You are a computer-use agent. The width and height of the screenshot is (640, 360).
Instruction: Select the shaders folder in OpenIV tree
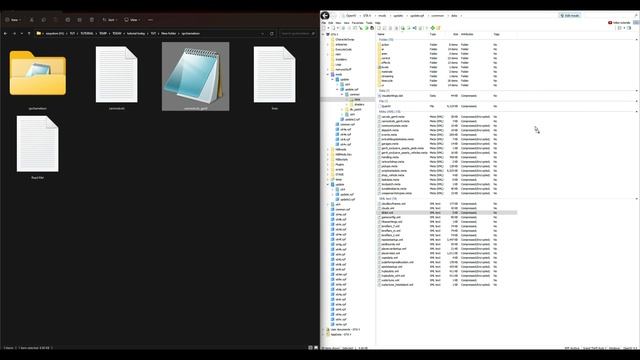click(x=359, y=104)
